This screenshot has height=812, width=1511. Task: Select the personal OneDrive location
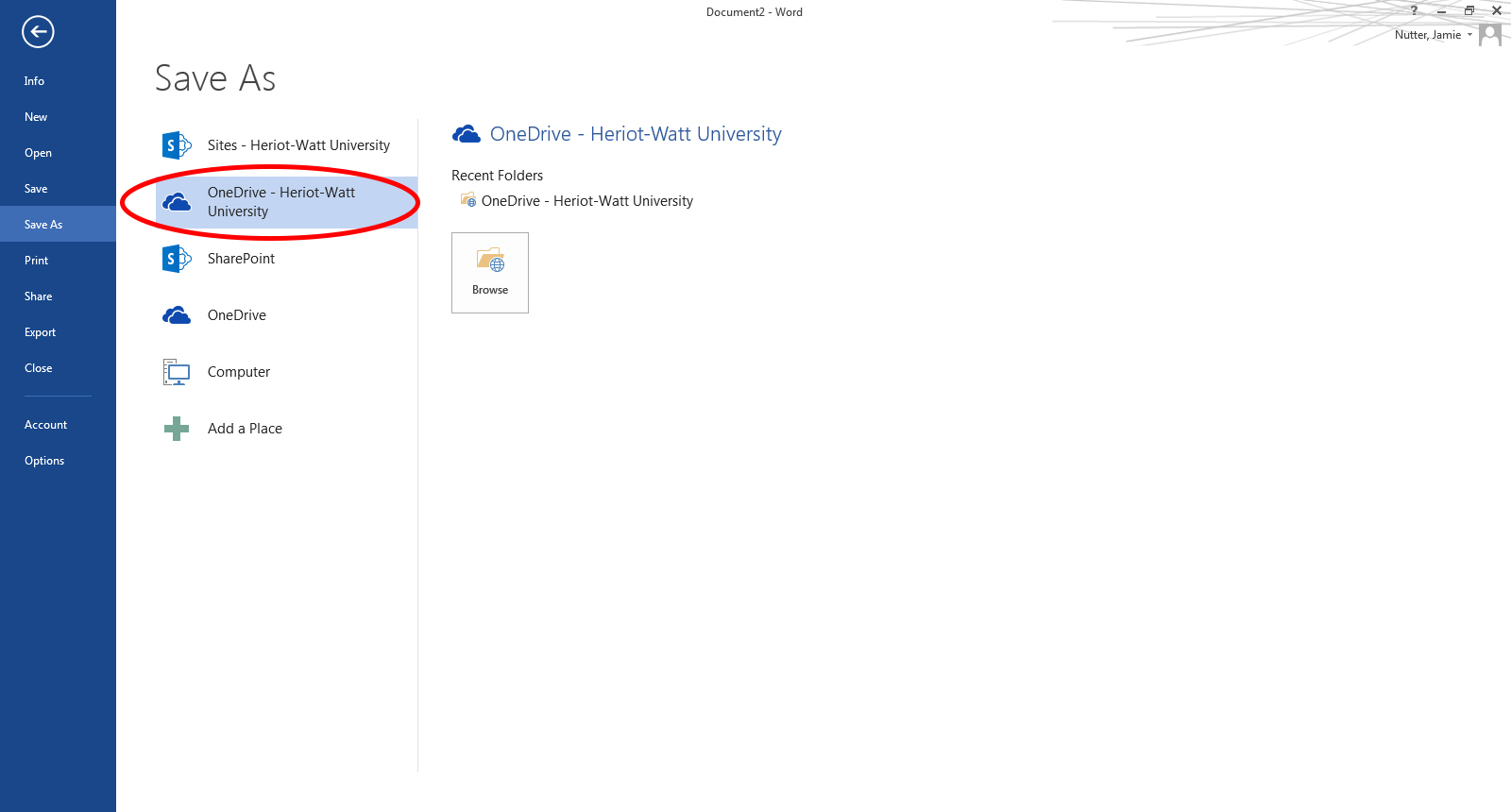286,315
